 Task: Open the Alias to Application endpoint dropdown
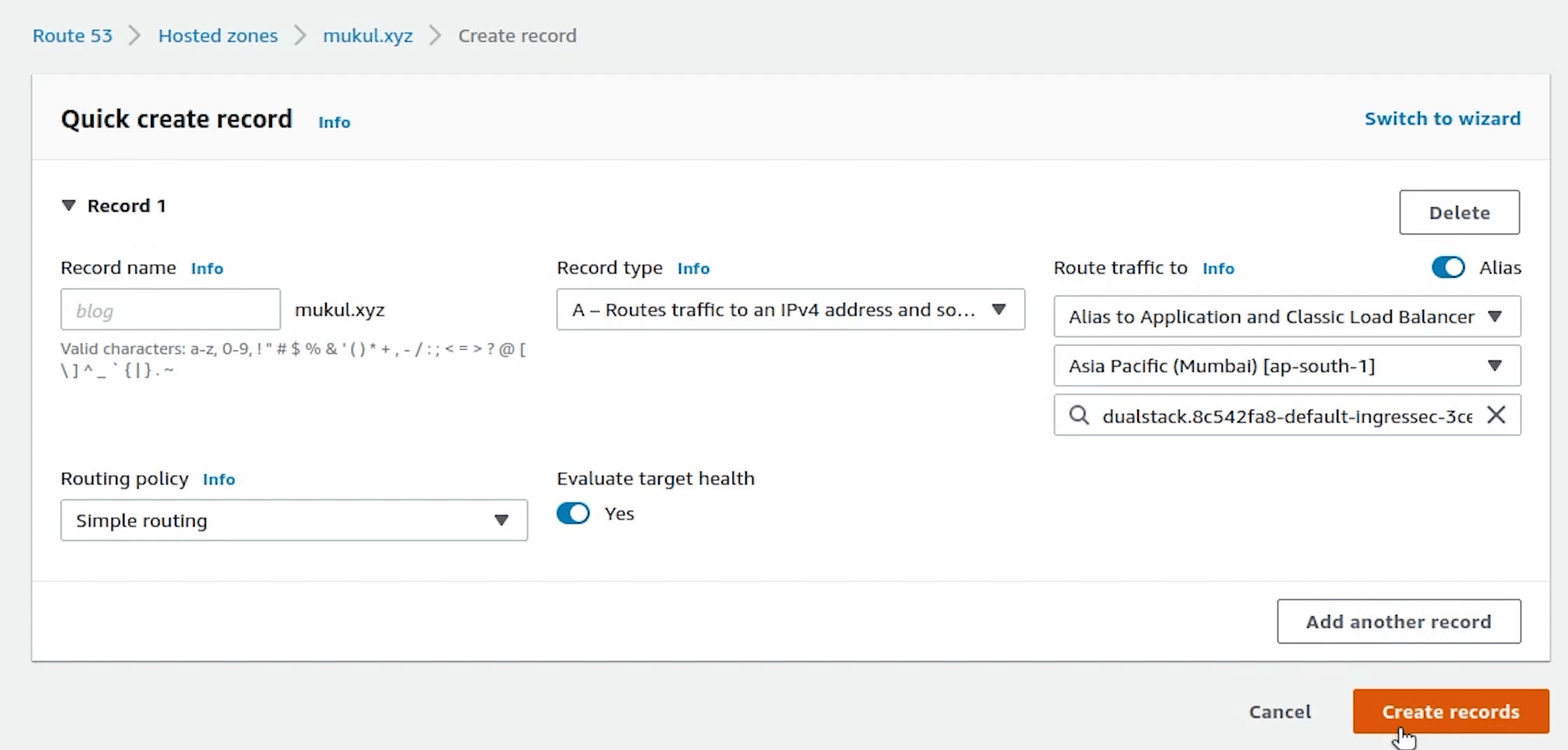tap(1286, 316)
